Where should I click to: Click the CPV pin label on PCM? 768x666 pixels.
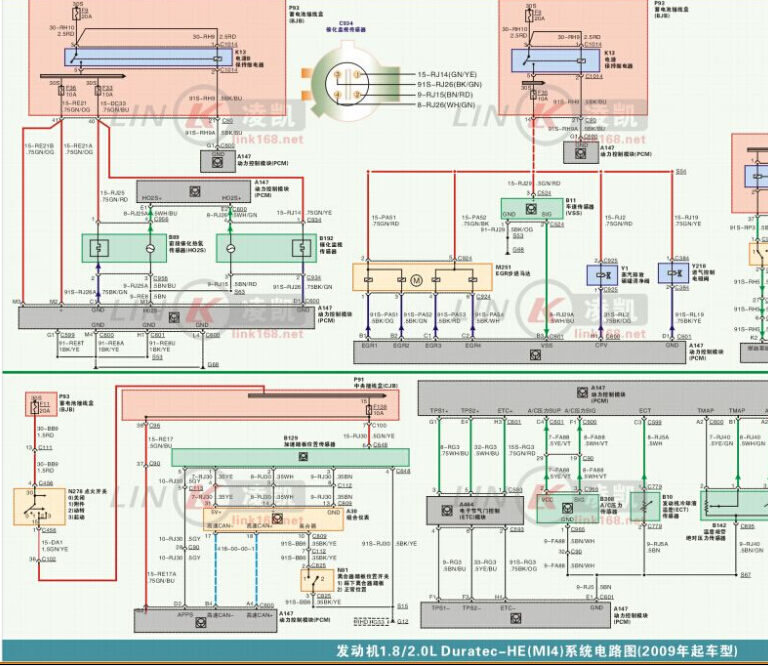coord(601,346)
